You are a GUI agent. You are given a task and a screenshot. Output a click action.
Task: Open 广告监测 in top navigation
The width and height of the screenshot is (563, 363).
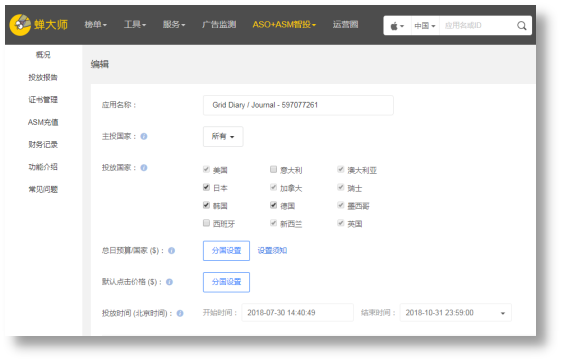tap(219, 24)
